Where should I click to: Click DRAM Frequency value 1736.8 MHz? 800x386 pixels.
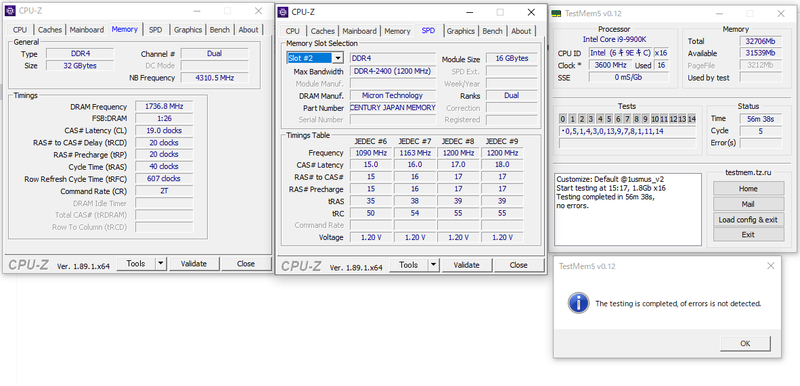pos(164,107)
